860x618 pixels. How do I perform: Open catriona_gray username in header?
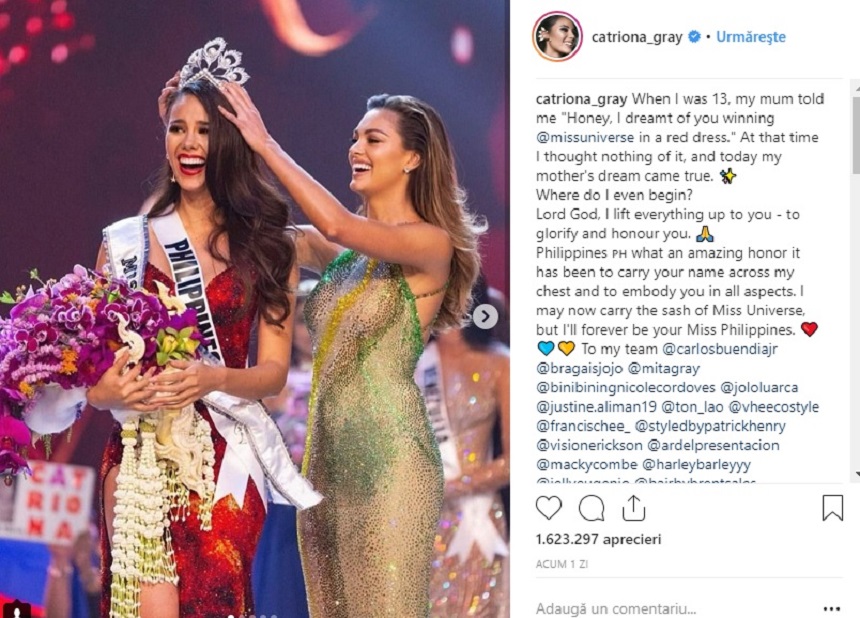637,37
